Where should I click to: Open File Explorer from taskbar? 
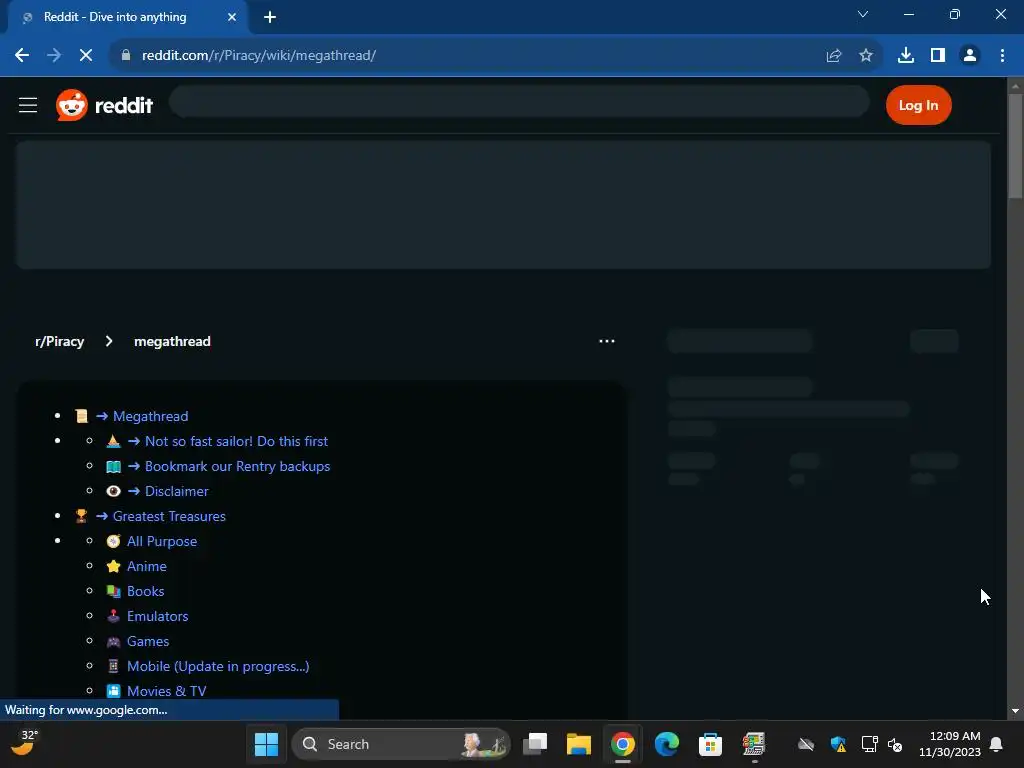point(579,744)
